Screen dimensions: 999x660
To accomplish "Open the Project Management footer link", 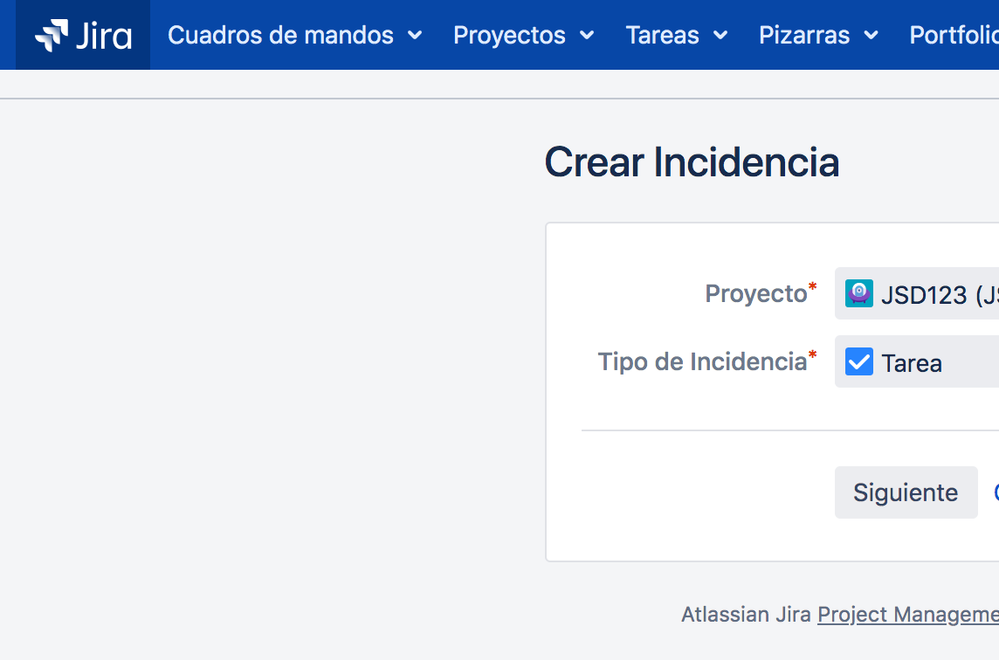I will (x=908, y=615).
